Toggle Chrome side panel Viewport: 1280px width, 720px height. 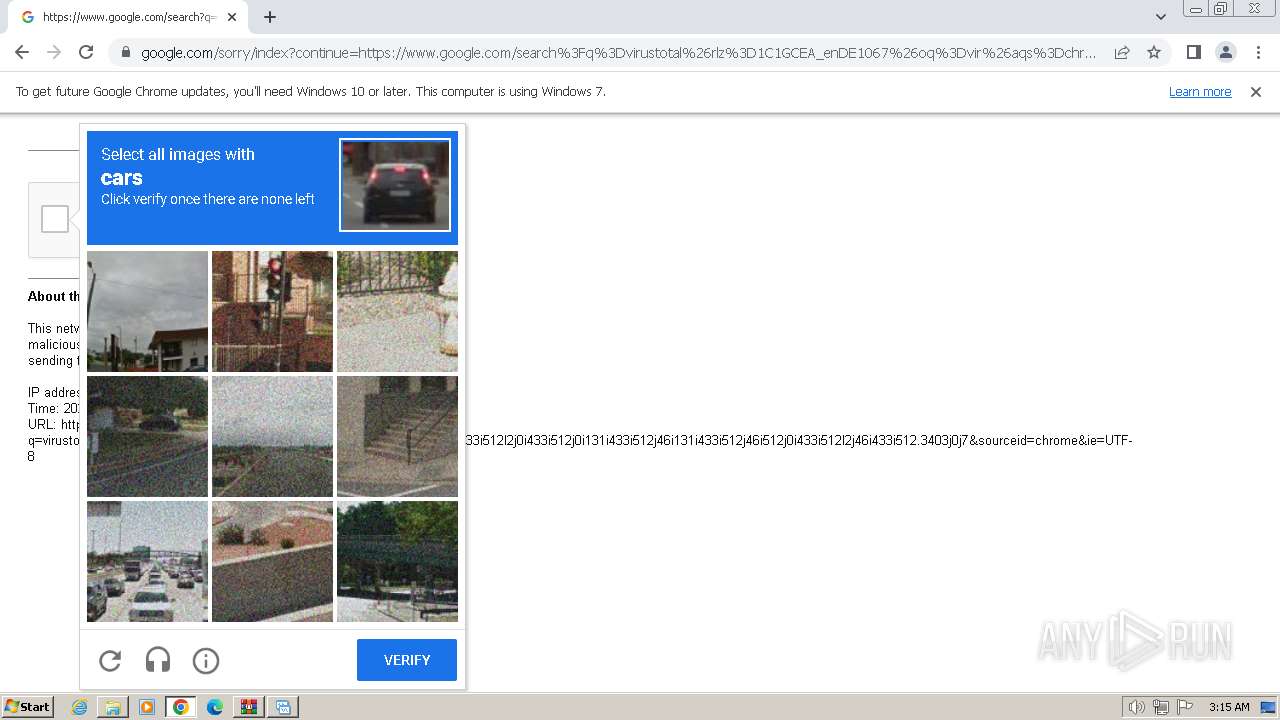[x=1193, y=52]
